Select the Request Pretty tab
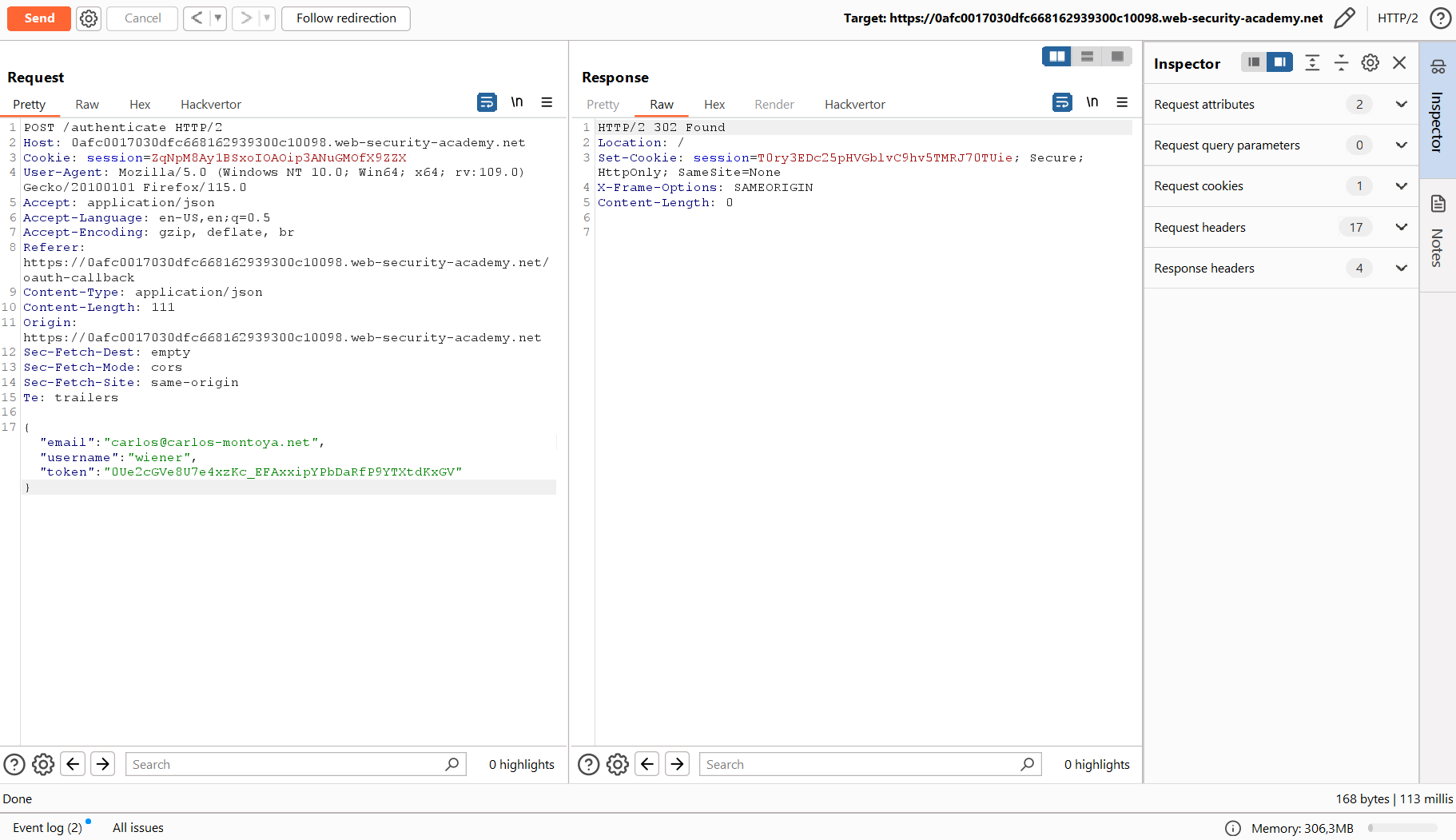 click(30, 105)
